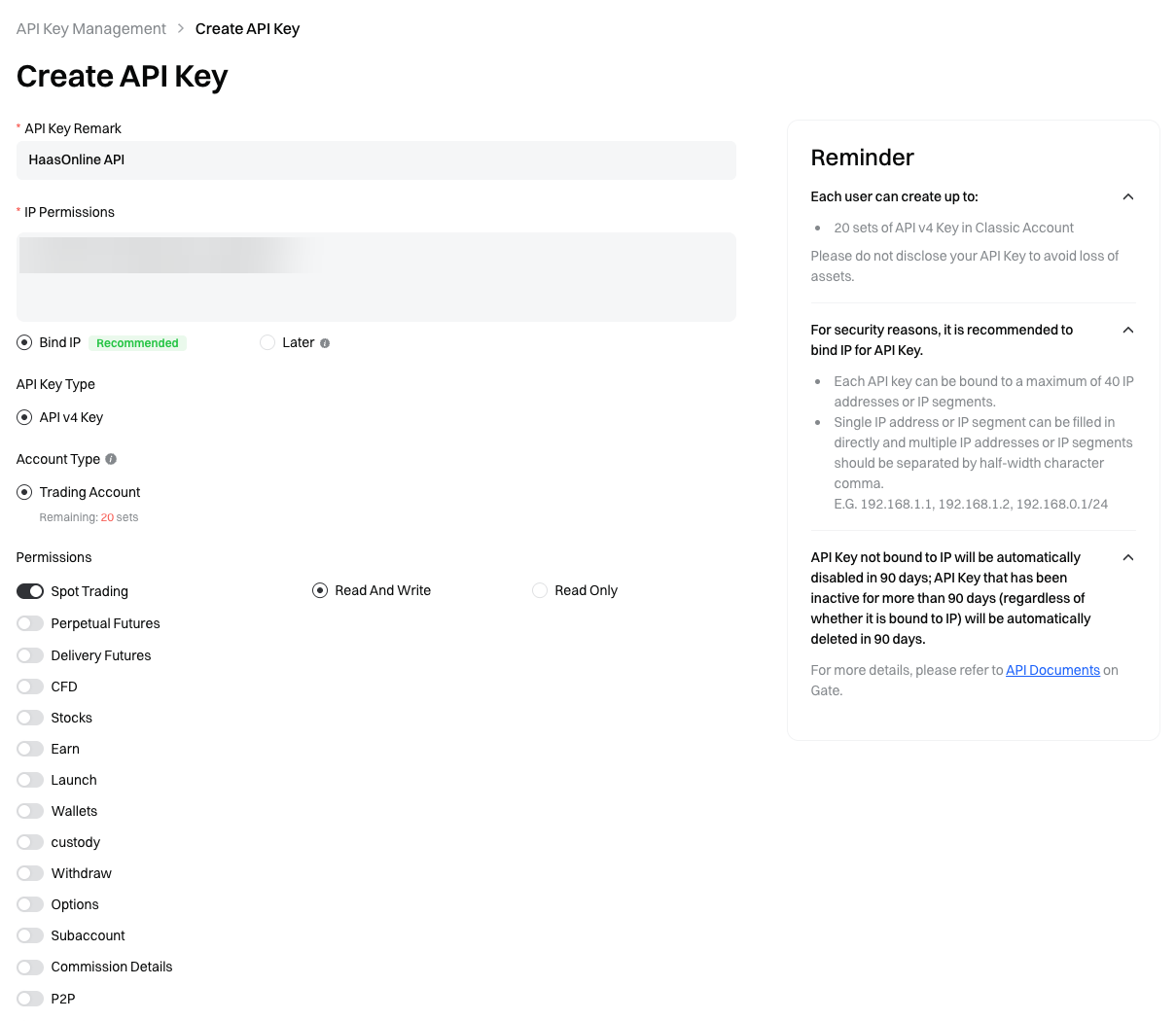Click the IP Permissions field label
Screen dimensions: 1176x1021
click(69, 212)
